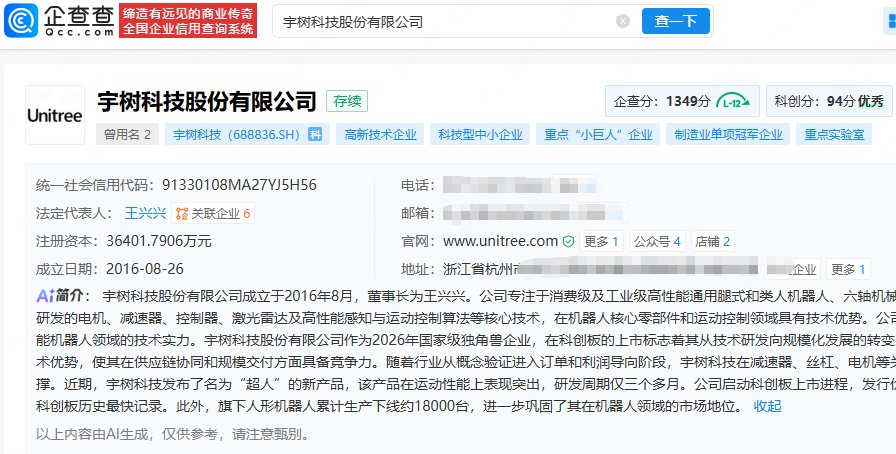Collapse the AI summary with 收起

coord(767,406)
